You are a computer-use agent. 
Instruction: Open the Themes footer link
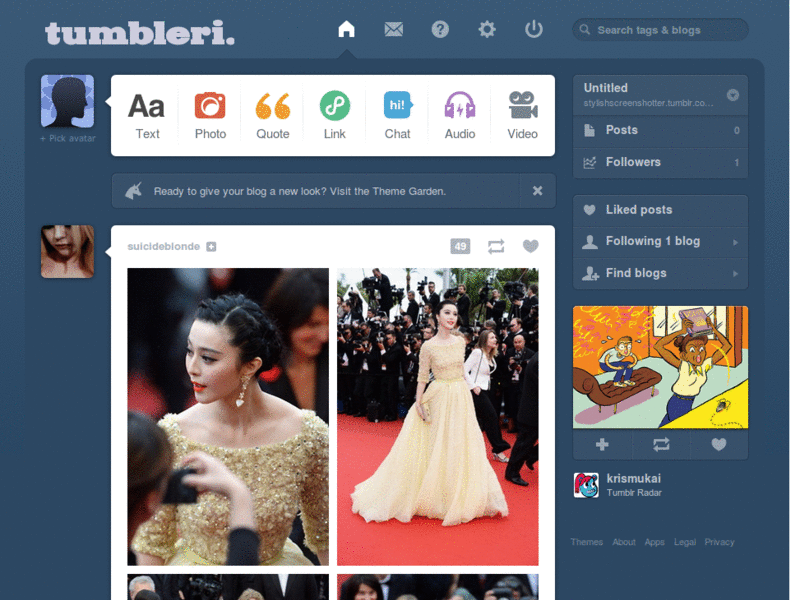tap(587, 542)
